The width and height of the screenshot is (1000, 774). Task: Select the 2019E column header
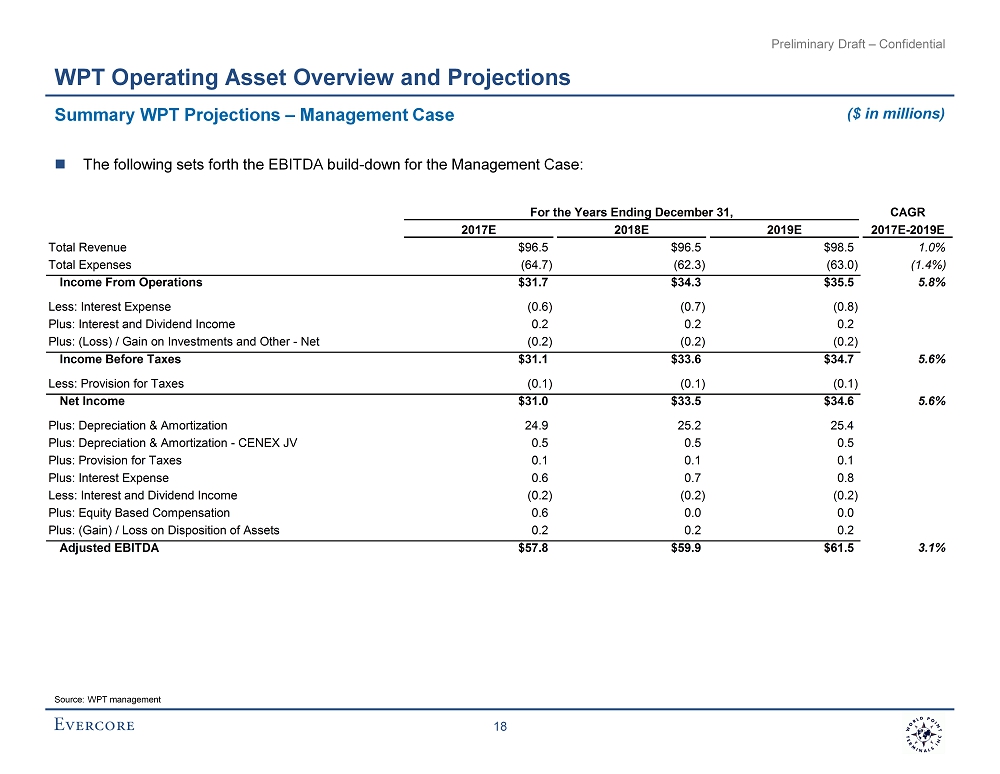coord(784,230)
